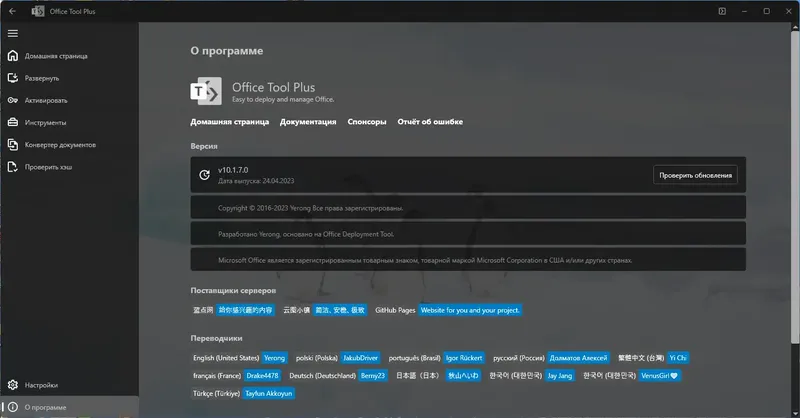Click the refresh icon beside v10.1.7.0
Image resolution: width=800 pixels, height=418 pixels.
click(x=205, y=175)
